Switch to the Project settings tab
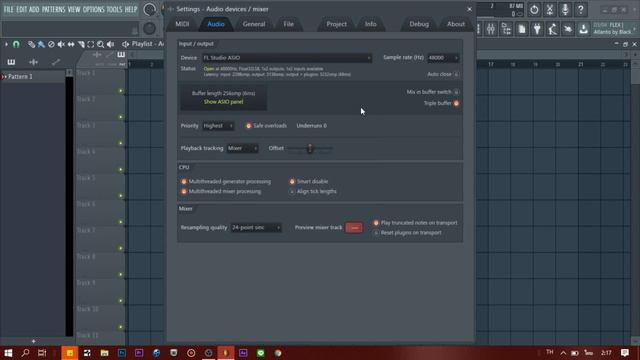640x360 pixels. (336, 24)
